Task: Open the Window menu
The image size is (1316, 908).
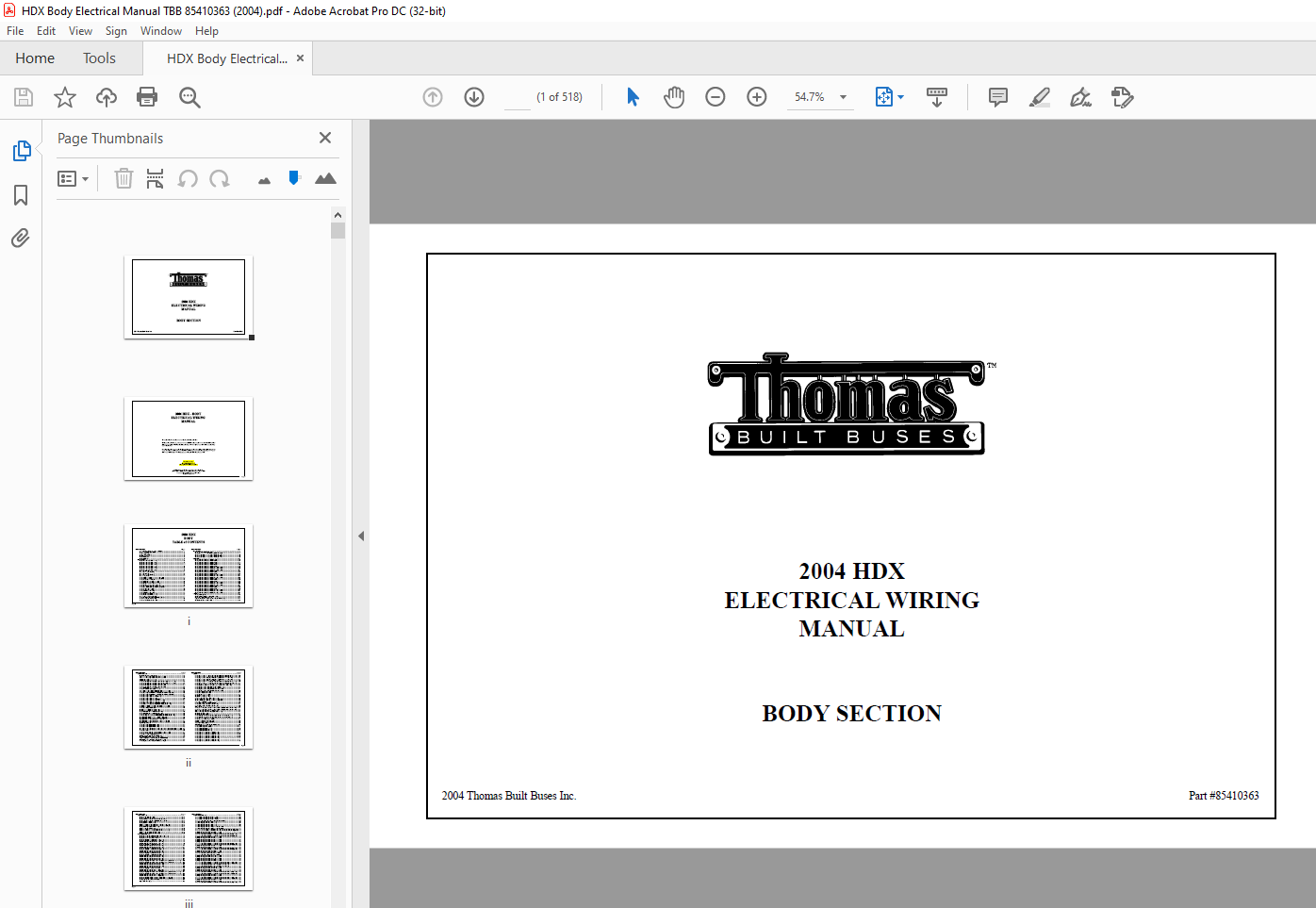Action: tap(161, 31)
